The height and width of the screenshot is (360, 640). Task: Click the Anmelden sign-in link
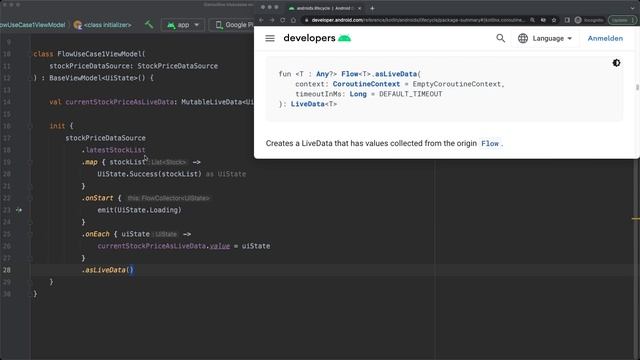(x=605, y=38)
